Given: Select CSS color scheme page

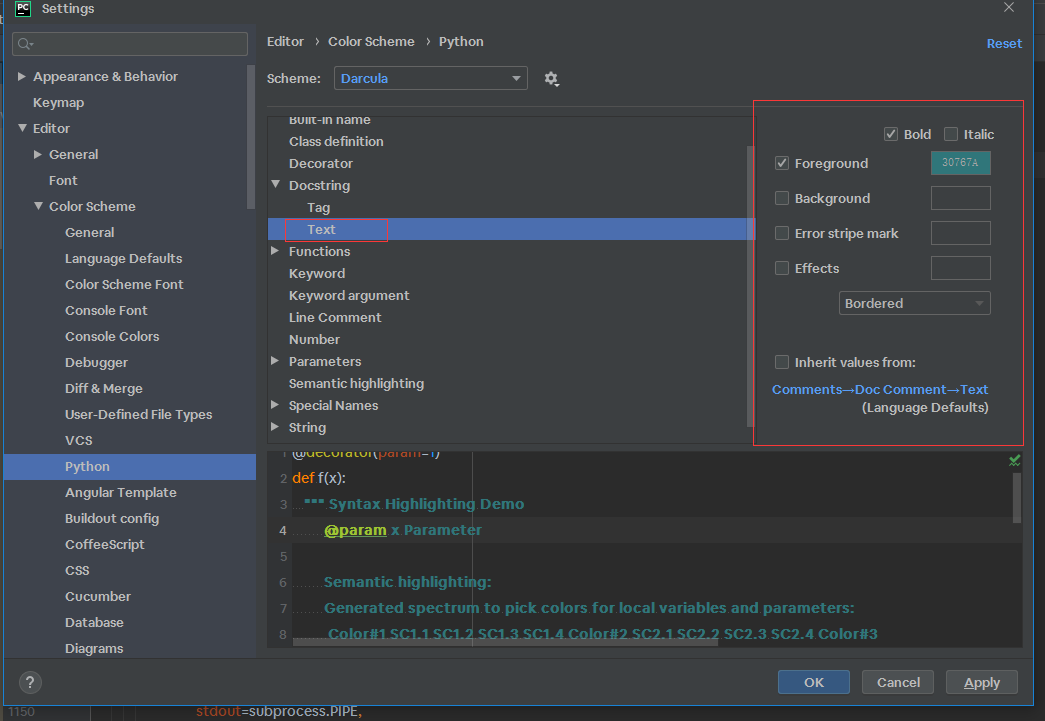Looking at the screenshot, I should point(77,570).
